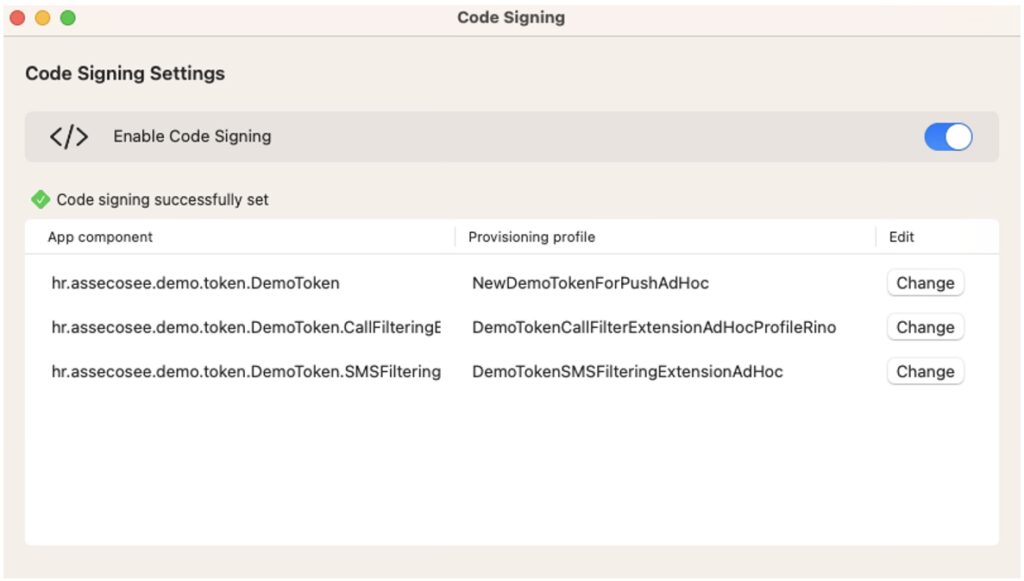This screenshot has width=1024, height=581.
Task: Click the Enable Code Signing label
Action: point(192,137)
